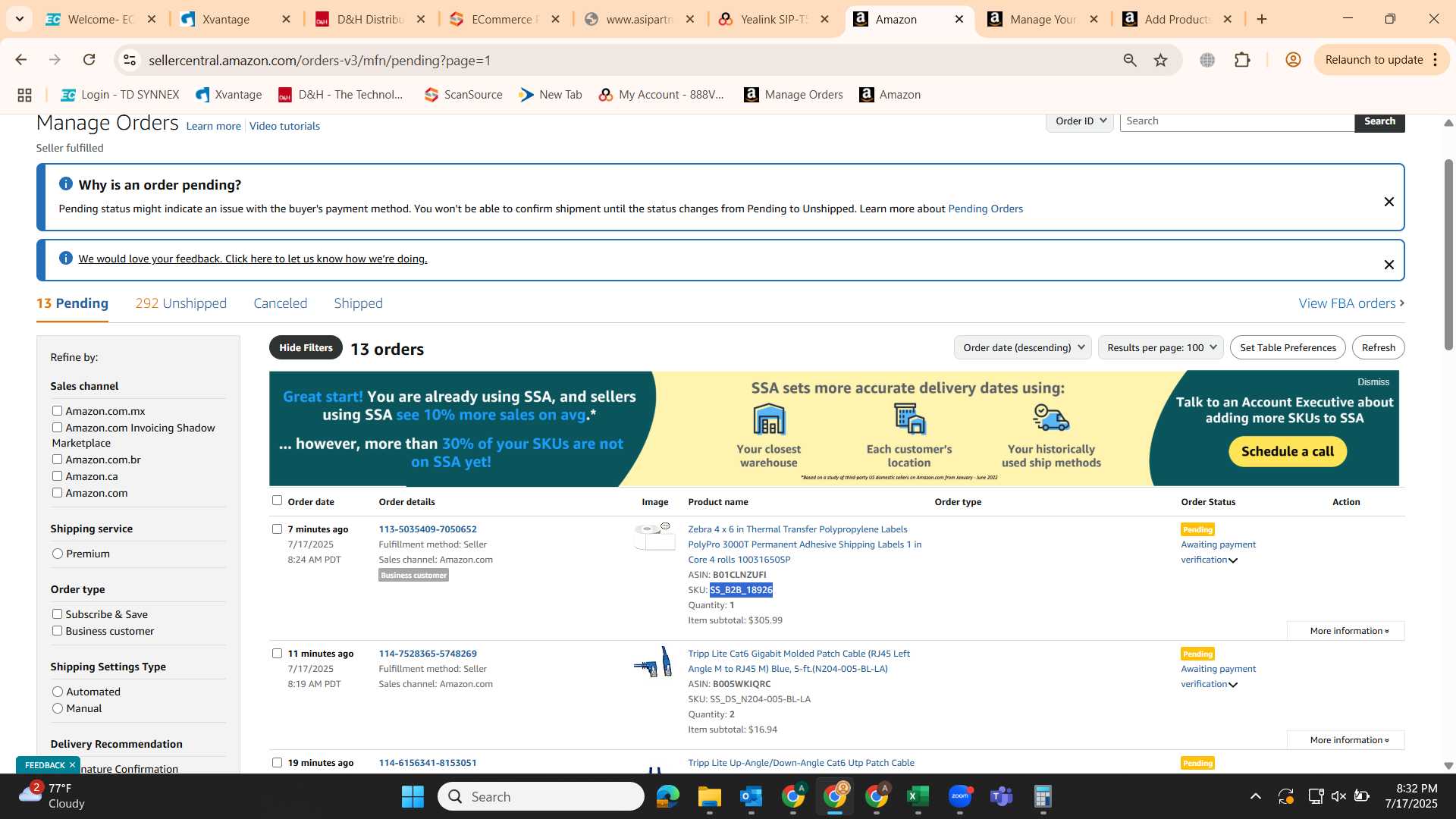Bookmark this page with the star icon
Viewport: 1456px width, 819px height.
(1160, 60)
